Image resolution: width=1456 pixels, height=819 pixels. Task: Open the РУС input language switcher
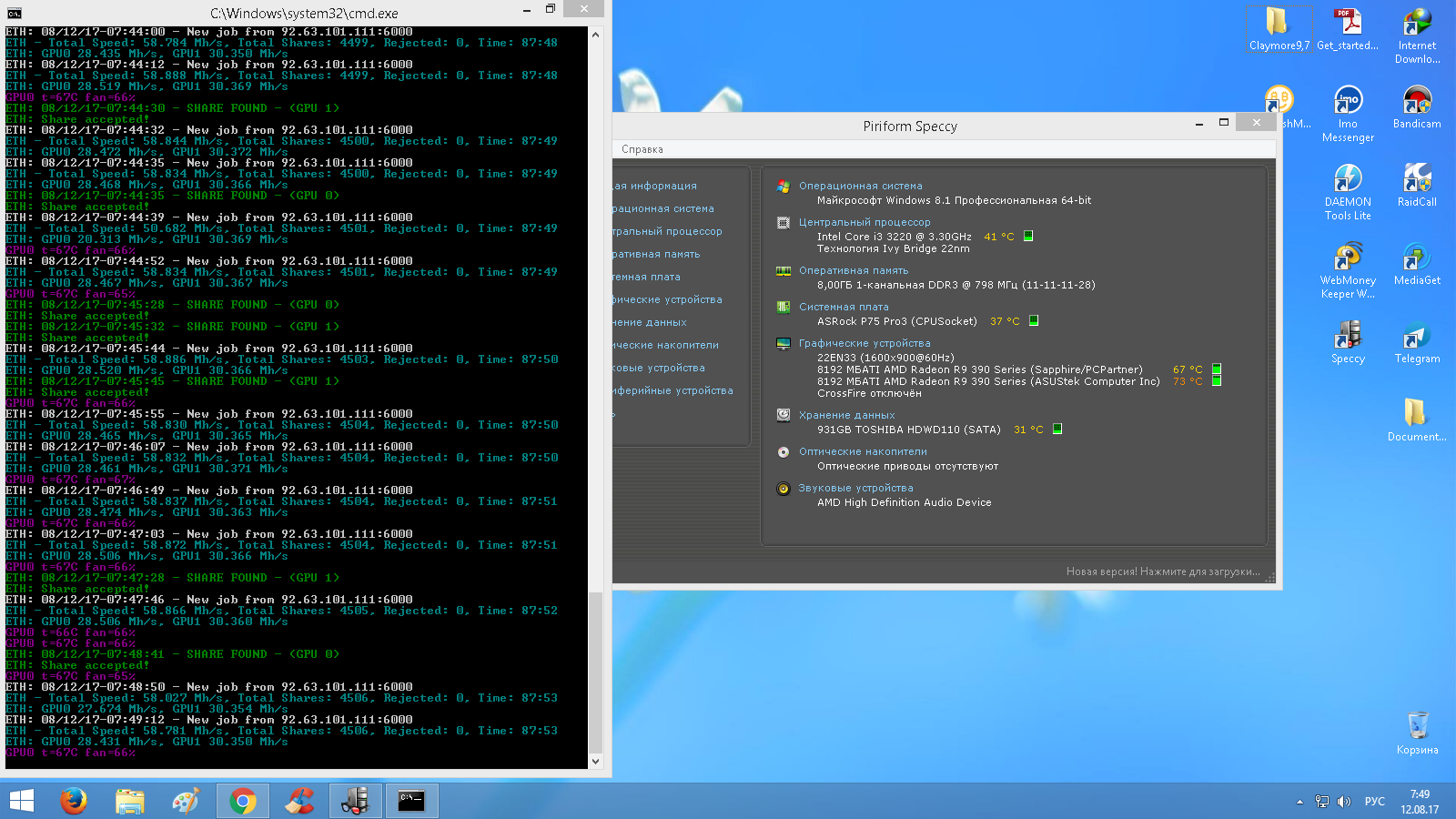pyautogui.click(x=1374, y=802)
